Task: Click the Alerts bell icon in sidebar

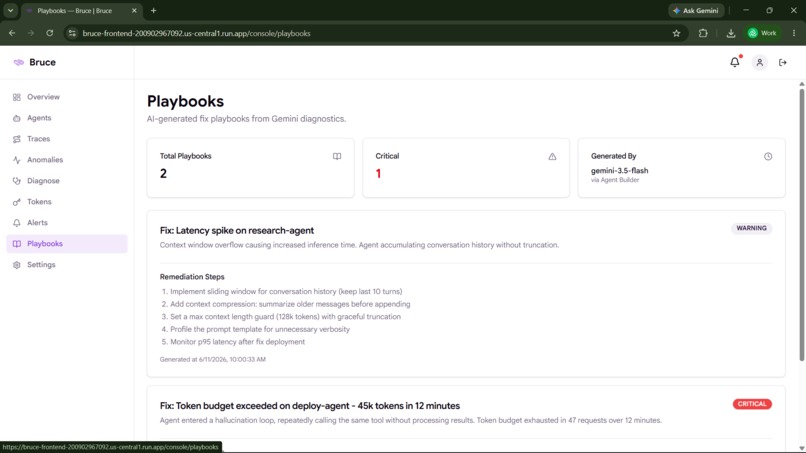Action: click(16, 223)
